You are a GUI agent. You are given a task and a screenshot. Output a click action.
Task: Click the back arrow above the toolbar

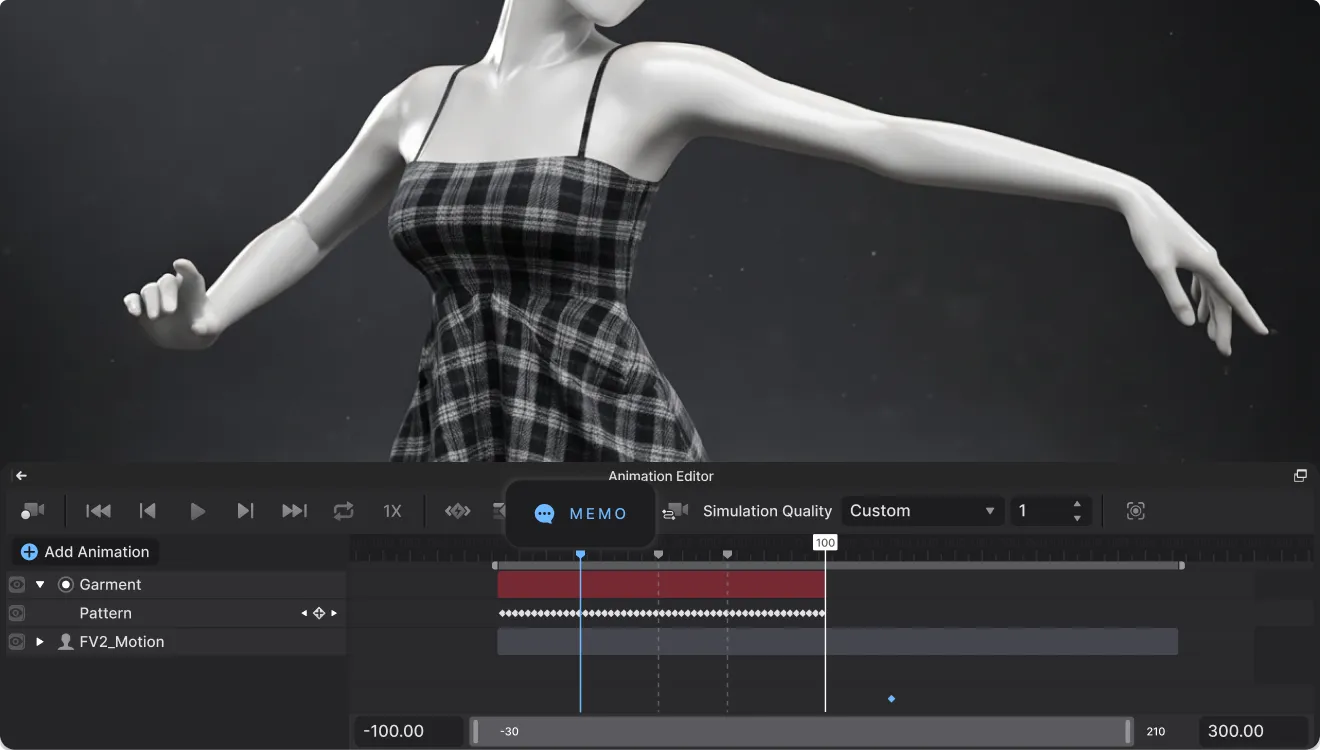click(x=21, y=475)
